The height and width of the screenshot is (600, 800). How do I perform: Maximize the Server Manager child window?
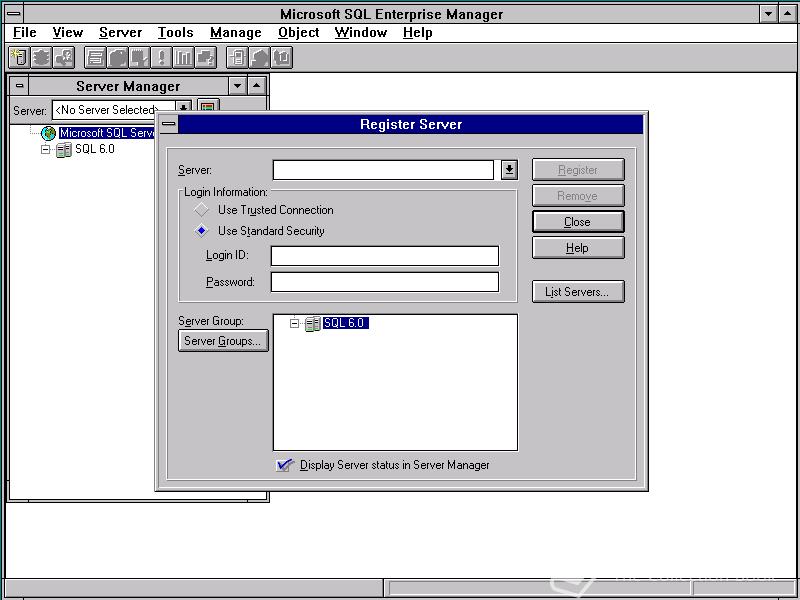click(257, 86)
